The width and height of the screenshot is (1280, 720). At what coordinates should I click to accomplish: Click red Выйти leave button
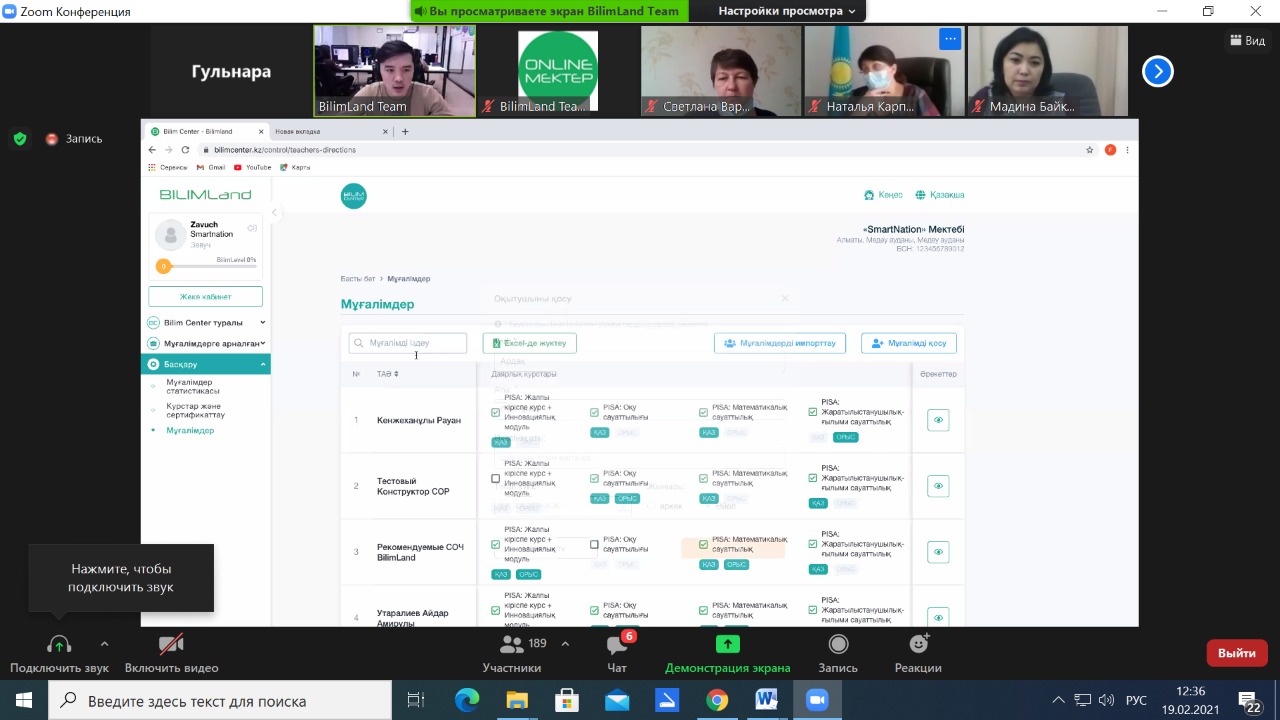pos(1237,653)
